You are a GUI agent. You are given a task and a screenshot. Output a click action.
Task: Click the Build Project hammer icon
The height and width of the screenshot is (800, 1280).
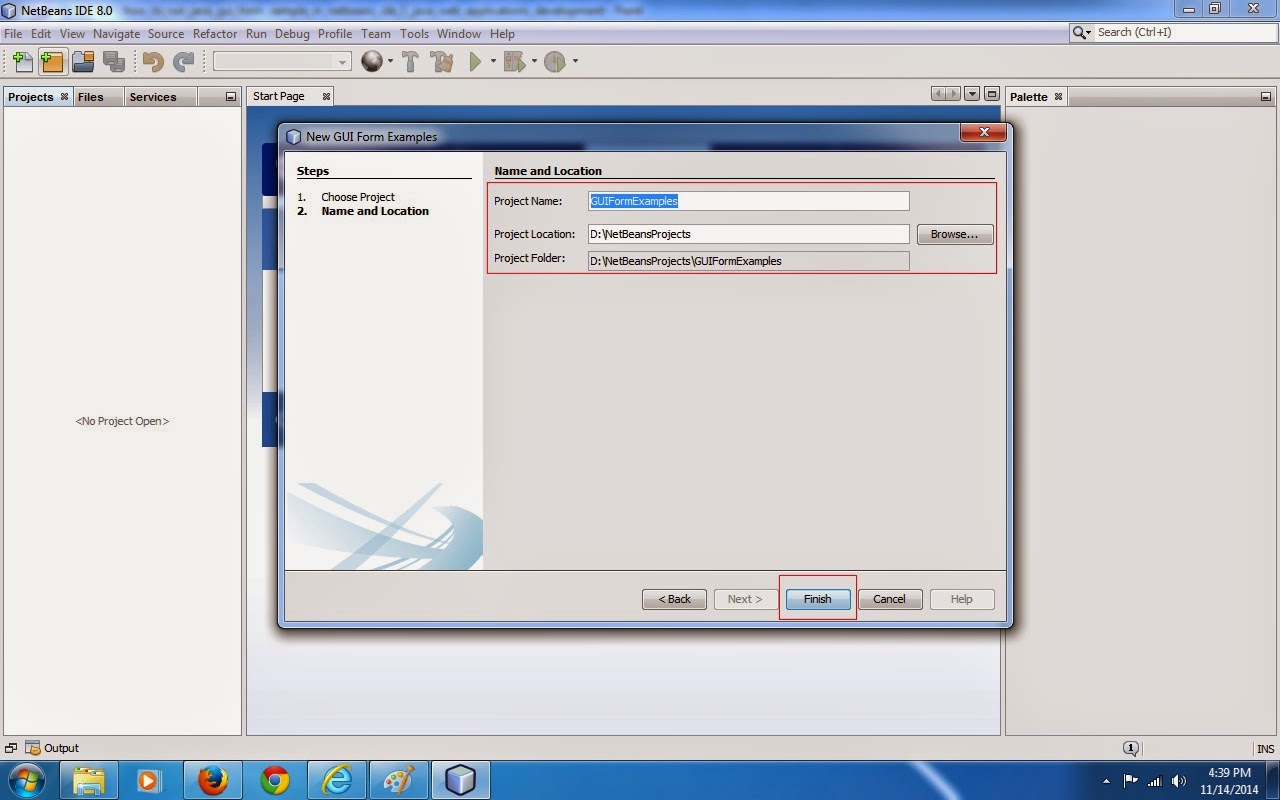point(410,62)
